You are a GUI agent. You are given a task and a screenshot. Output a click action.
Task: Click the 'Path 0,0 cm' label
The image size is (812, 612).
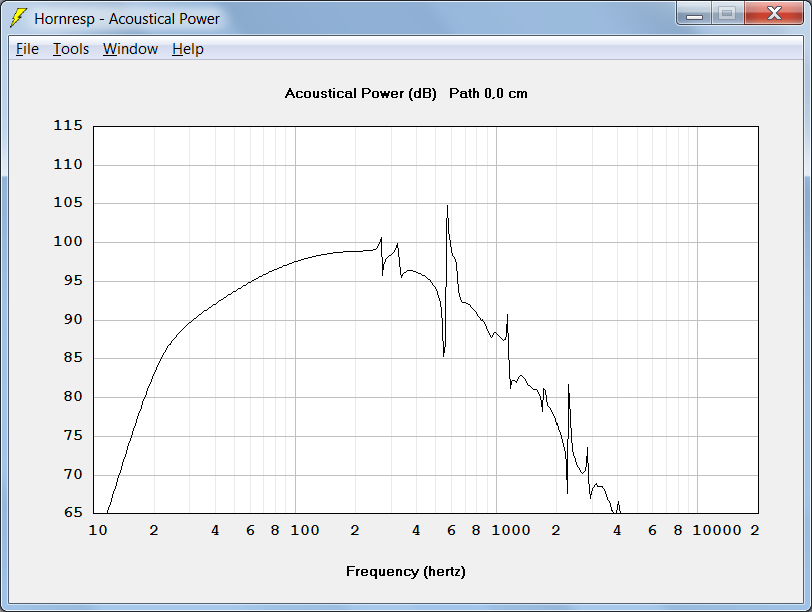[488, 93]
